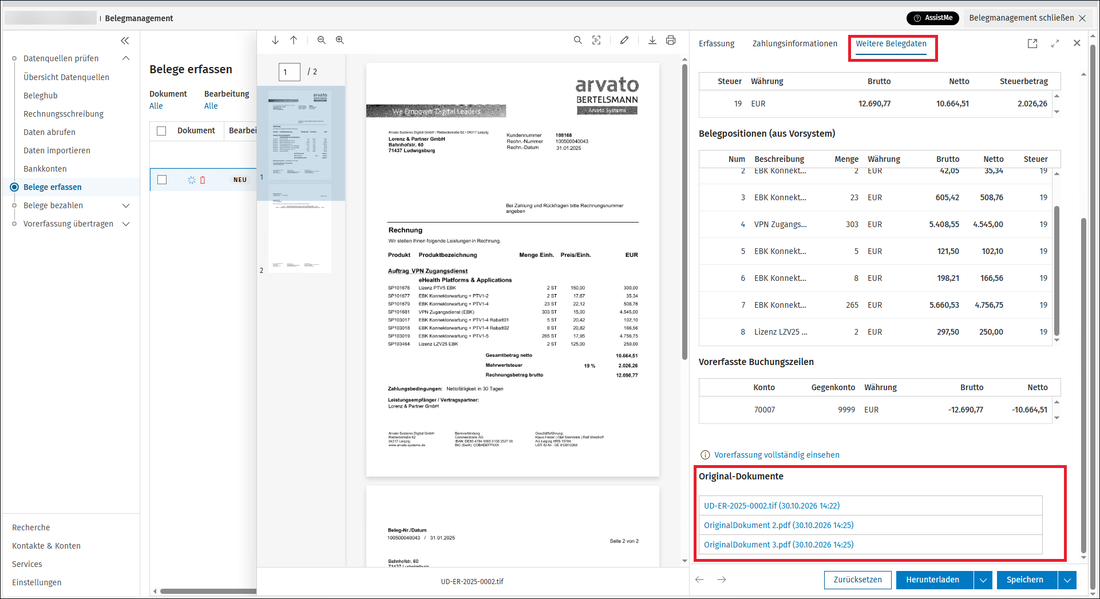Expand the Voranfassung übertragen section
Viewport: 1100px width, 599px height.
click(126, 224)
